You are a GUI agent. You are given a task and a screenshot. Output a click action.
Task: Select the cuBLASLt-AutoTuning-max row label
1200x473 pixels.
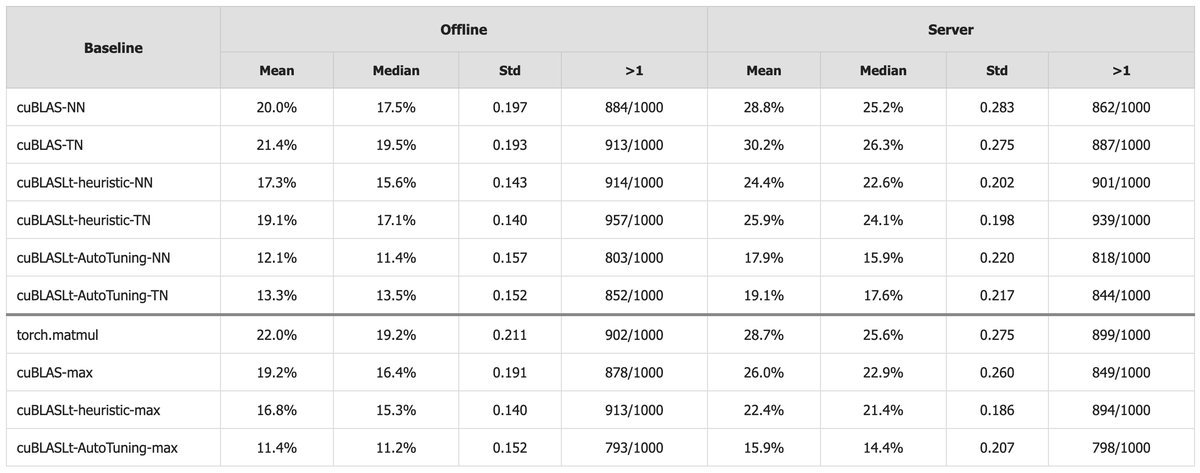99,448
